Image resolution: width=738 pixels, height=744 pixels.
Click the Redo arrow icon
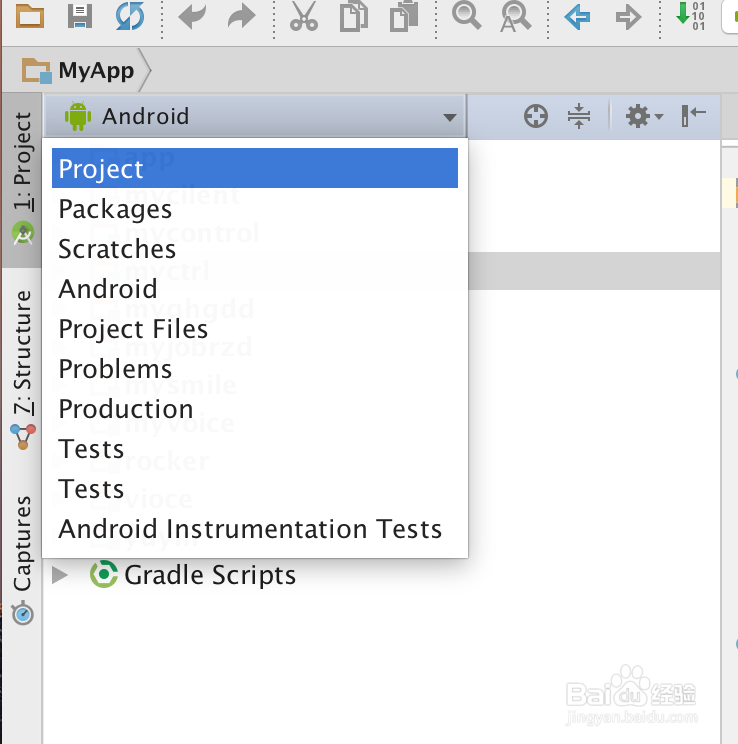point(242,16)
